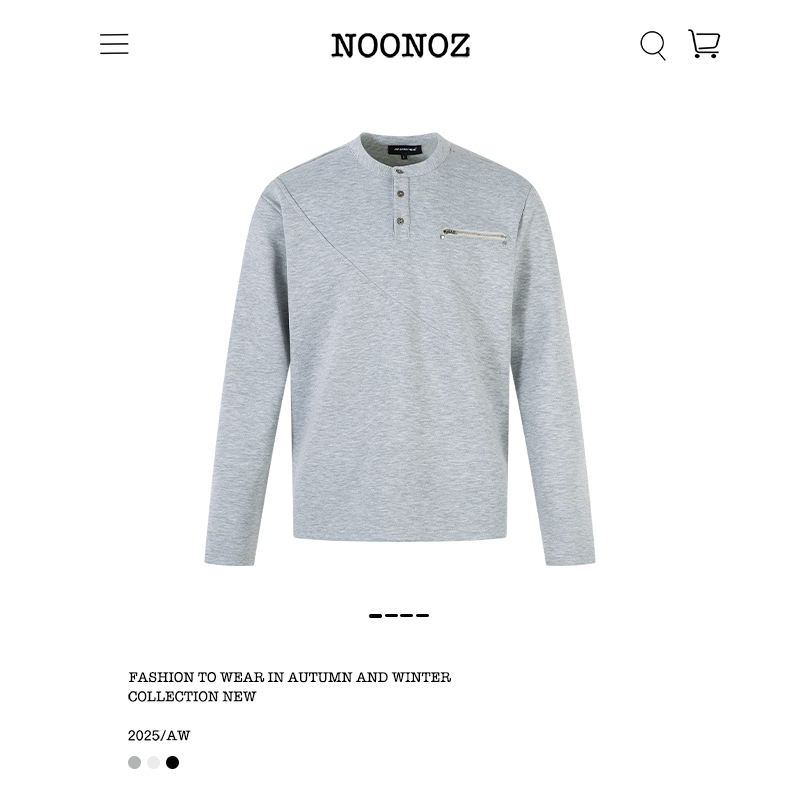This screenshot has width=800, height=800.
Task: Show the fourth carousel slide indicator
Action: click(x=422, y=616)
